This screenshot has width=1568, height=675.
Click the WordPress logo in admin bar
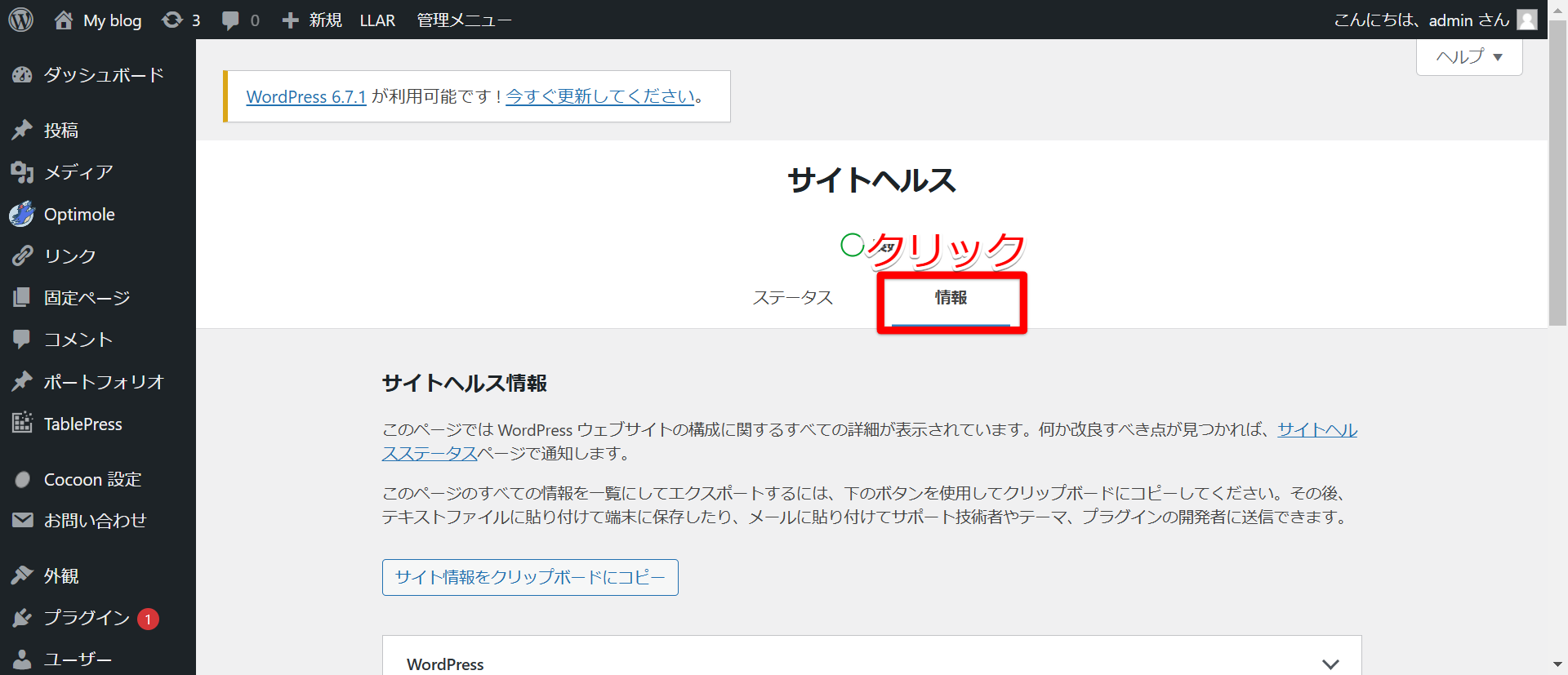point(20,20)
